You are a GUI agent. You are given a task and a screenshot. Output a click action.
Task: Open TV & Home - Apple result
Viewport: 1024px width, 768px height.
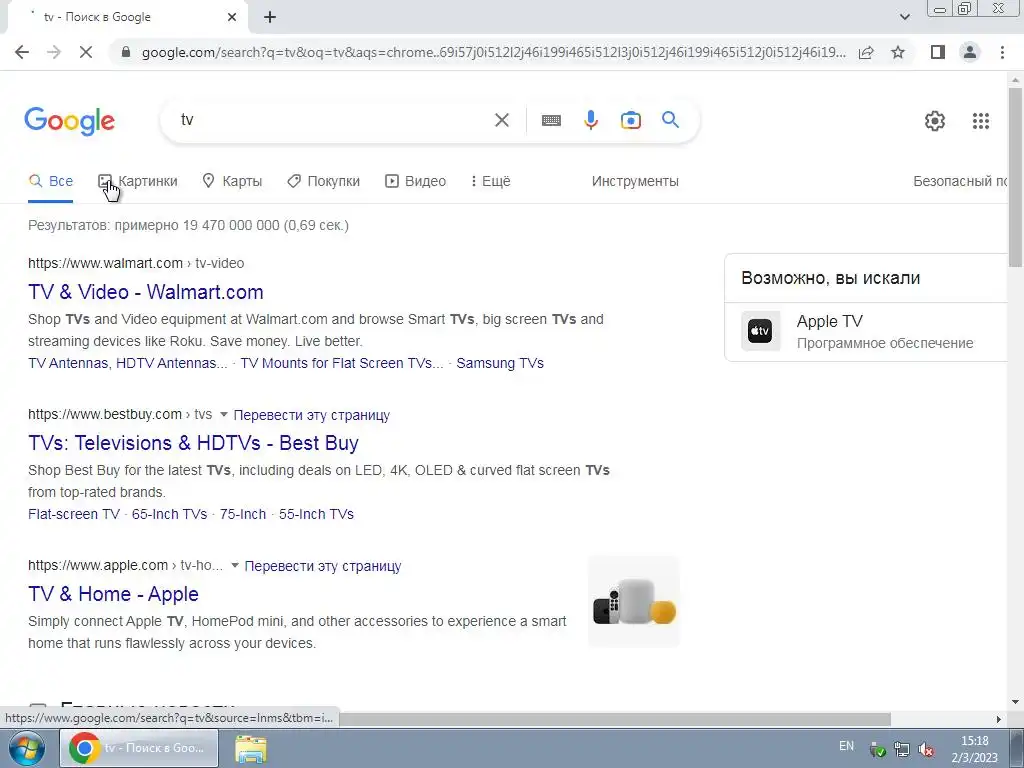[113, 594]
